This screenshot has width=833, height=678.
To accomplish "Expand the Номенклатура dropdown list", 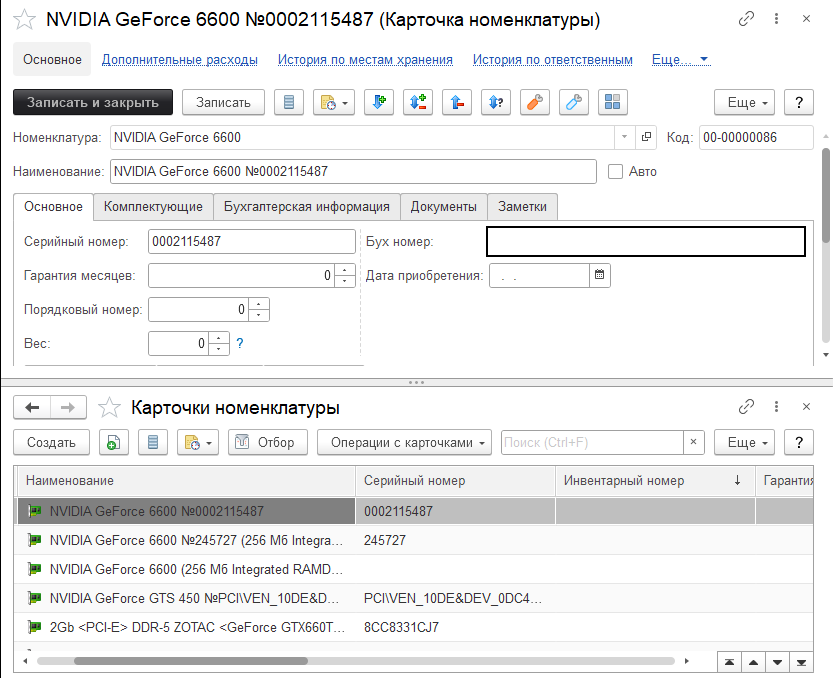I will tap(624, 137).
